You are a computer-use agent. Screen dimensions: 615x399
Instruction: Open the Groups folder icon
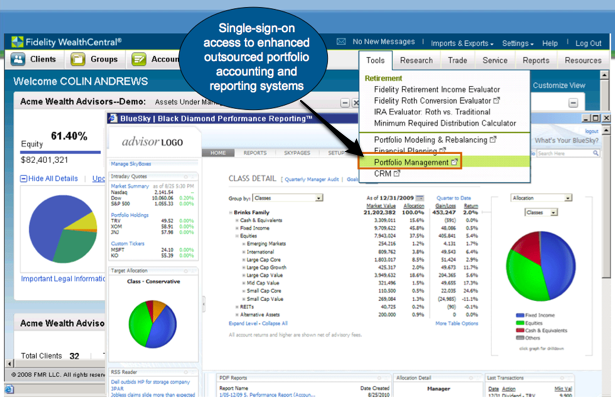tap(78, 59)
